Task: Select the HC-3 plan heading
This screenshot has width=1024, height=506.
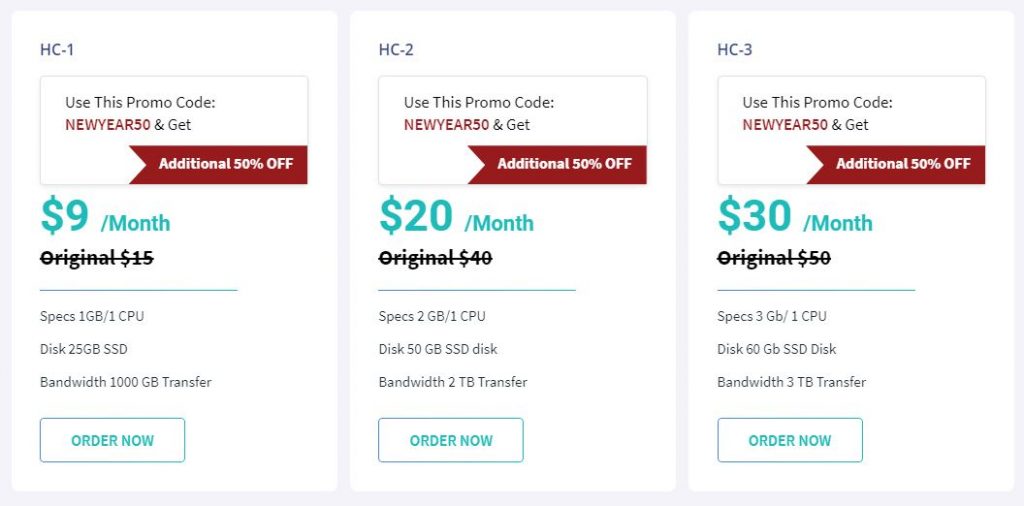Action: [735, 49]
